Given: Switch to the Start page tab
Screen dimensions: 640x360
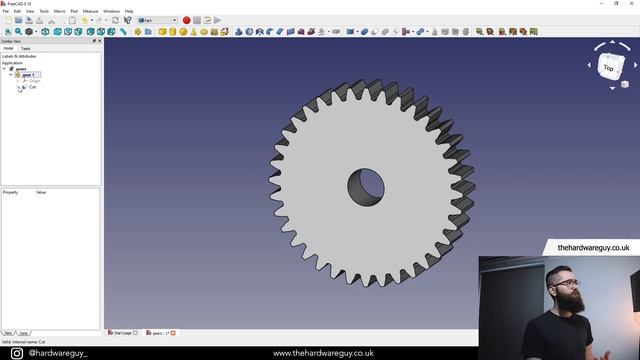Looking at the screenshot, I should click(x=122, y=333).
